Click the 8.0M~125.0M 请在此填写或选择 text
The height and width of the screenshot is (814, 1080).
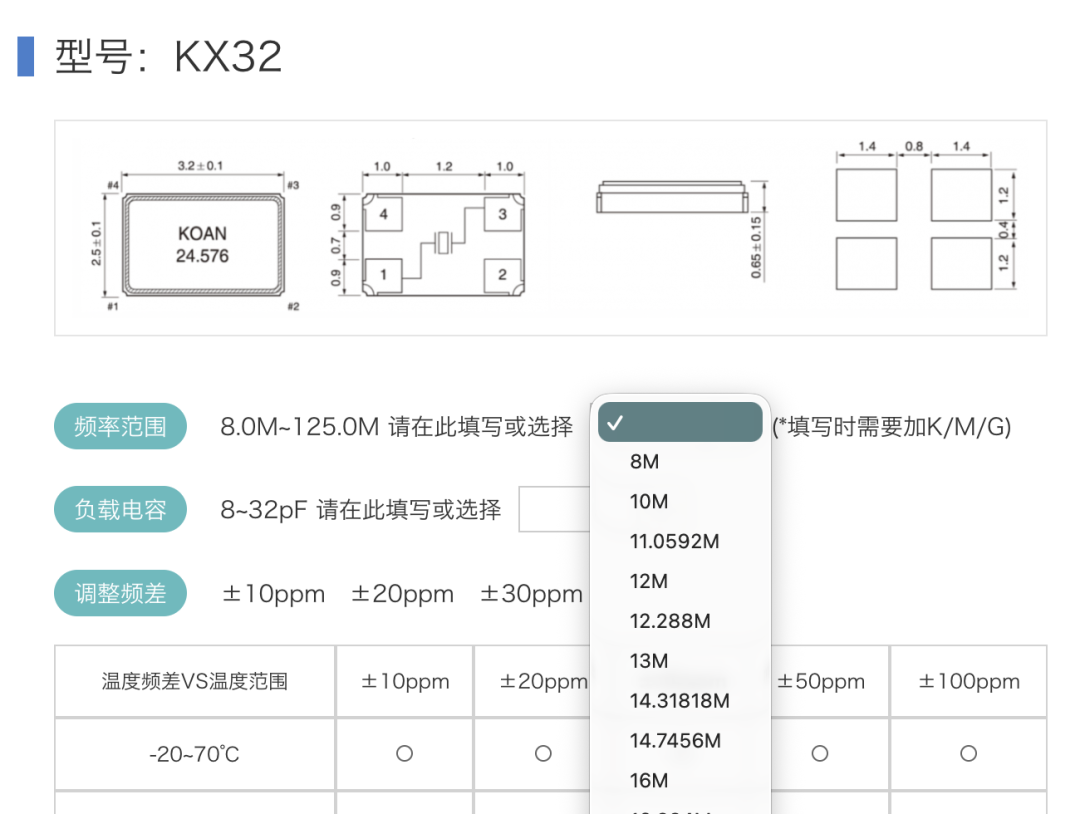click(397, 427)
